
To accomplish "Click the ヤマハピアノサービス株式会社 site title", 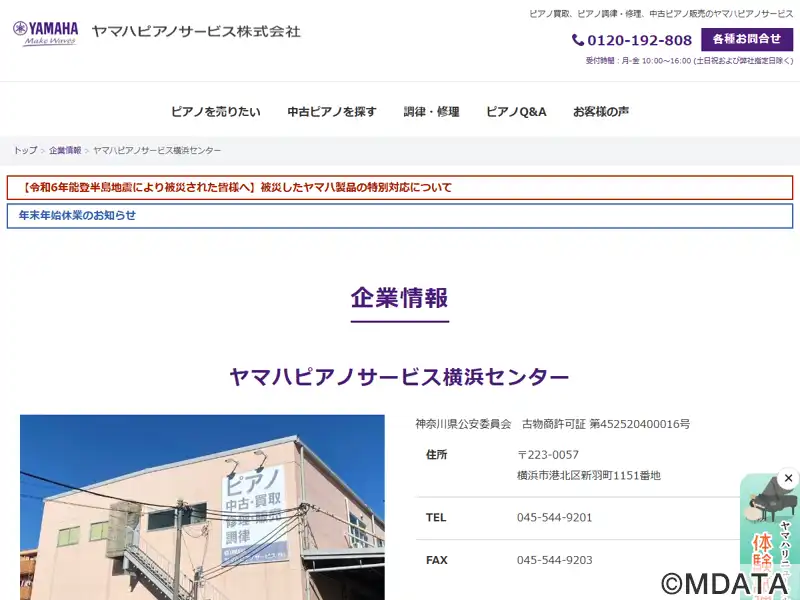I will point(196,32).
